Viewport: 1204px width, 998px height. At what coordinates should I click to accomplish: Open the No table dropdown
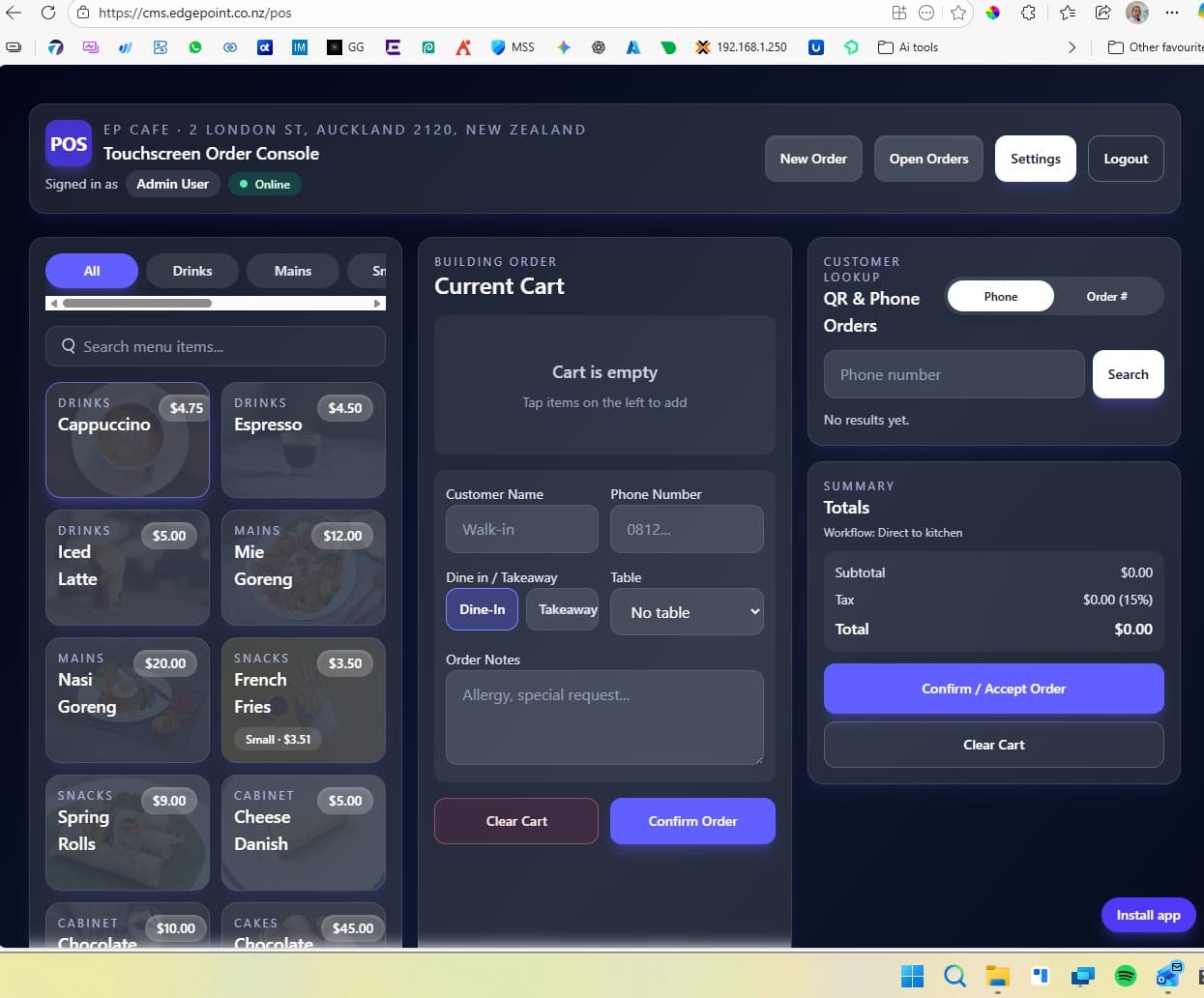click(x=687, y=612)
